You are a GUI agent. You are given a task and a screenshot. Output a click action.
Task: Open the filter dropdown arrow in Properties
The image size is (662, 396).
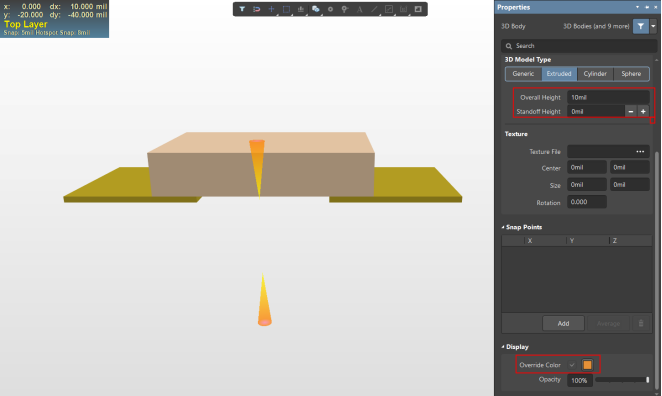click(x=653, y=26)
